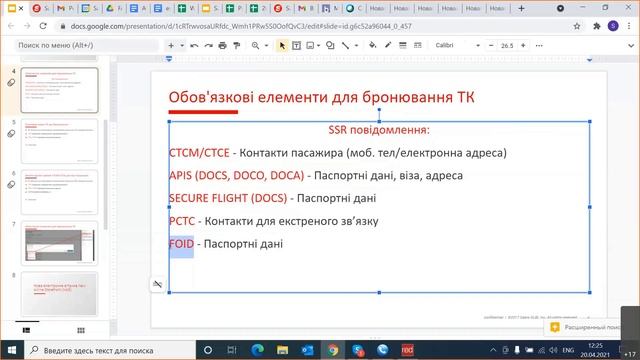
Task: Click text fitting options icon near textbox
Action: pos(158,284)
